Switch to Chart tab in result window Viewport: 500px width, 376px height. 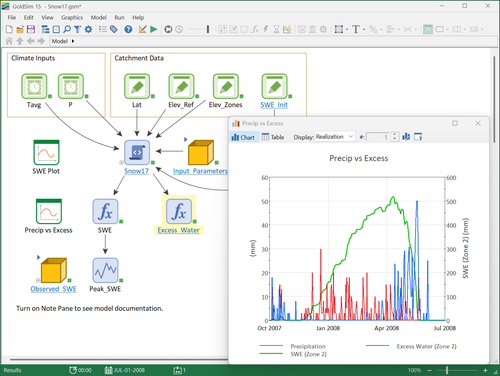243,137
